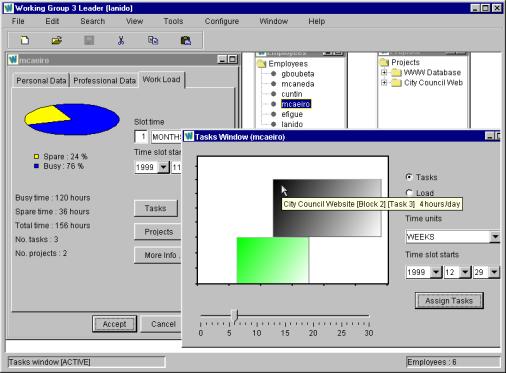
Task: Select the Tasks radio button
Action: (x=409, y=177)
